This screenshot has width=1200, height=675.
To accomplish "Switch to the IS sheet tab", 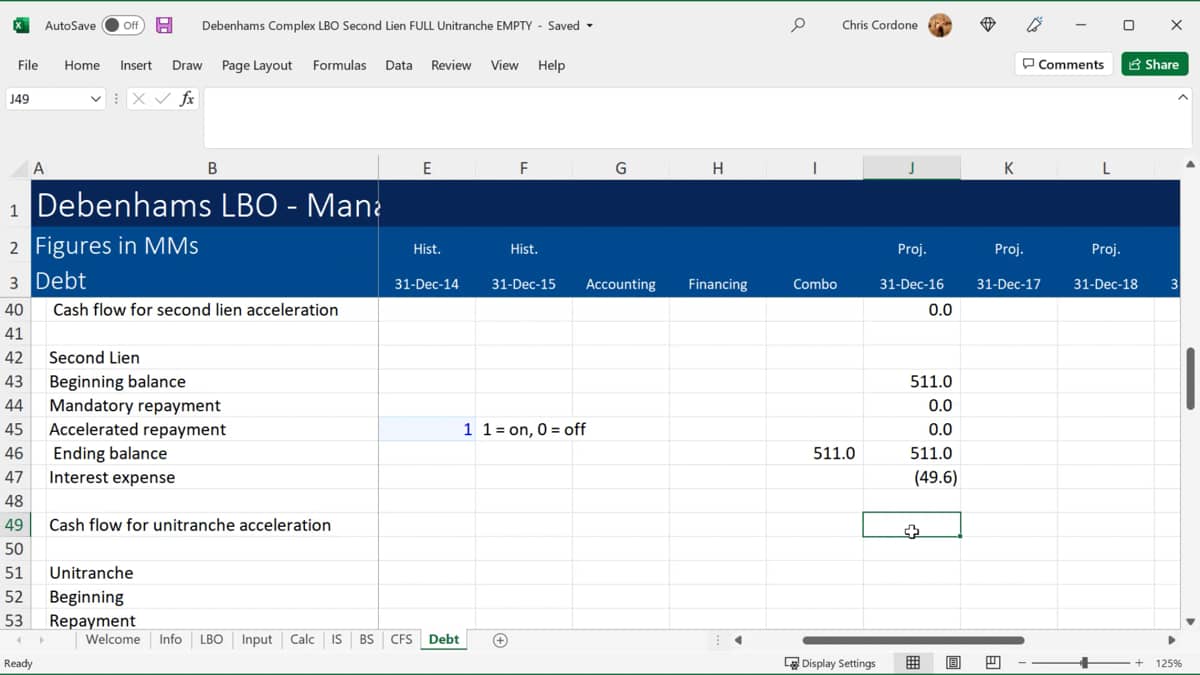I will tap(337, 639).
